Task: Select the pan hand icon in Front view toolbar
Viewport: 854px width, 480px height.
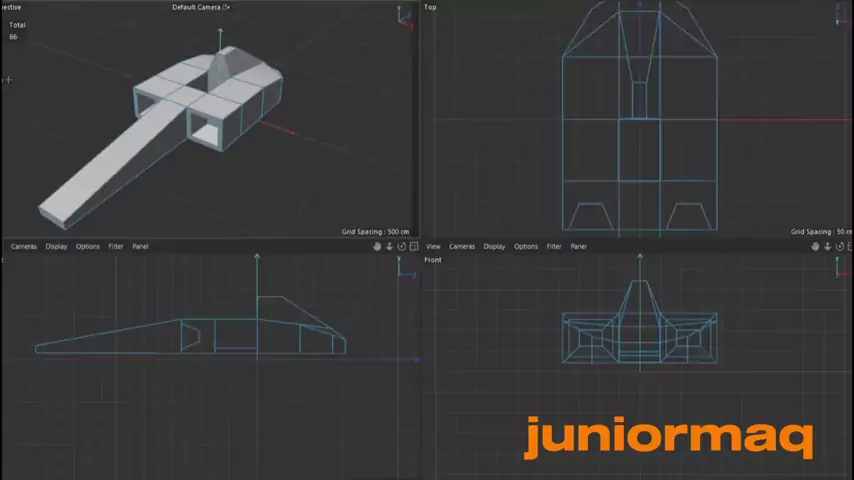Action: (x=815, y=246)
